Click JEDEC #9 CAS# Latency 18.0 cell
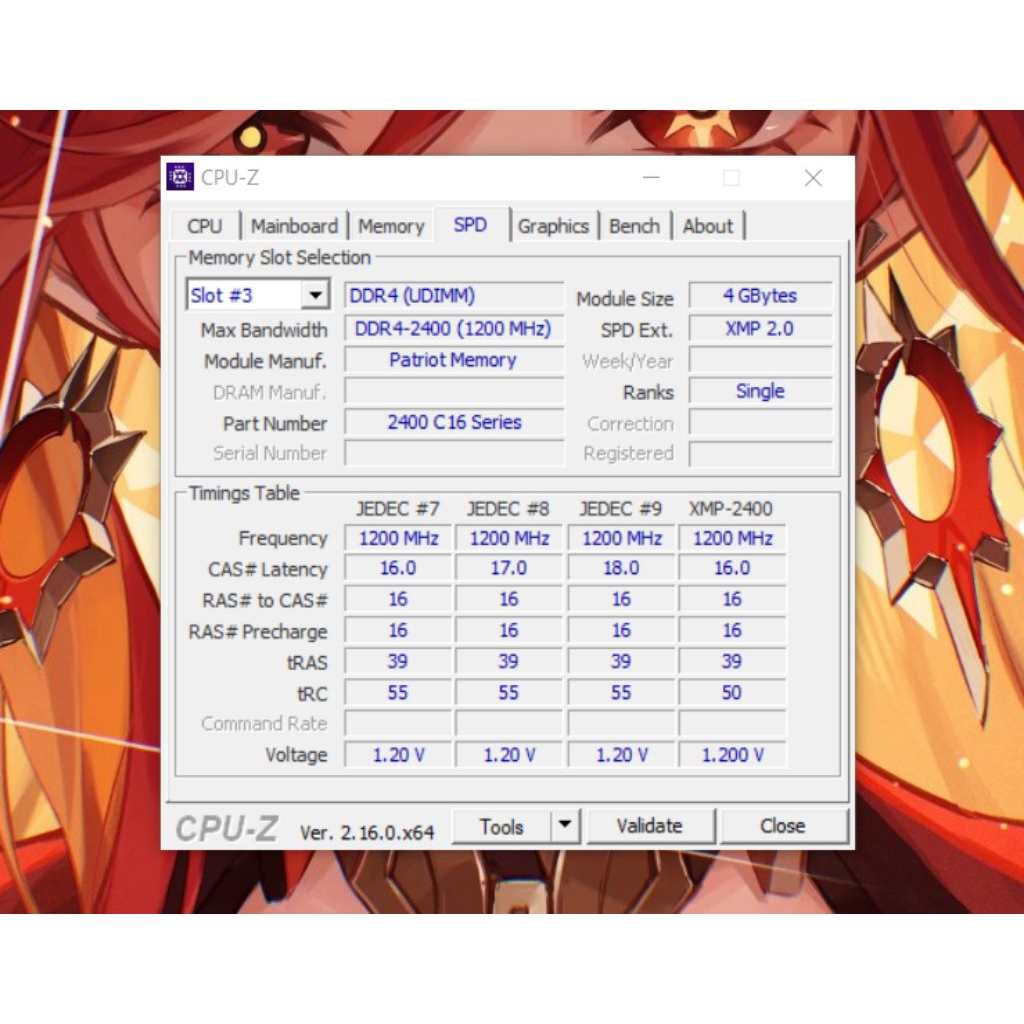The image size is (1024, 1024). coord(621,568)
